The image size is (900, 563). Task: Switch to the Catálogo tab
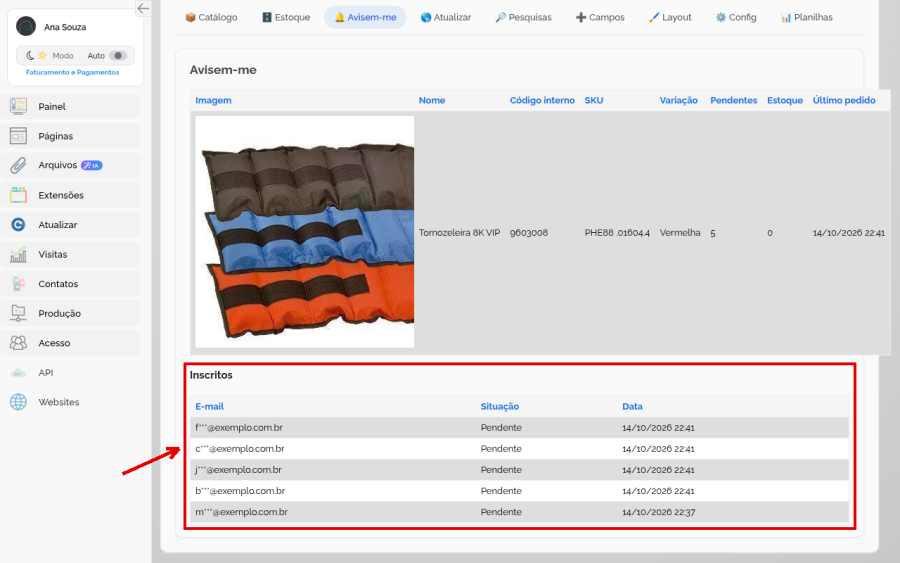tap(211, 17)
